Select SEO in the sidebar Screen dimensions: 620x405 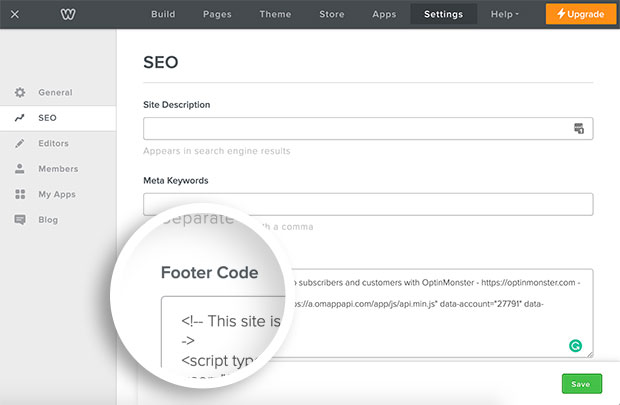click(x=58, y=118)
